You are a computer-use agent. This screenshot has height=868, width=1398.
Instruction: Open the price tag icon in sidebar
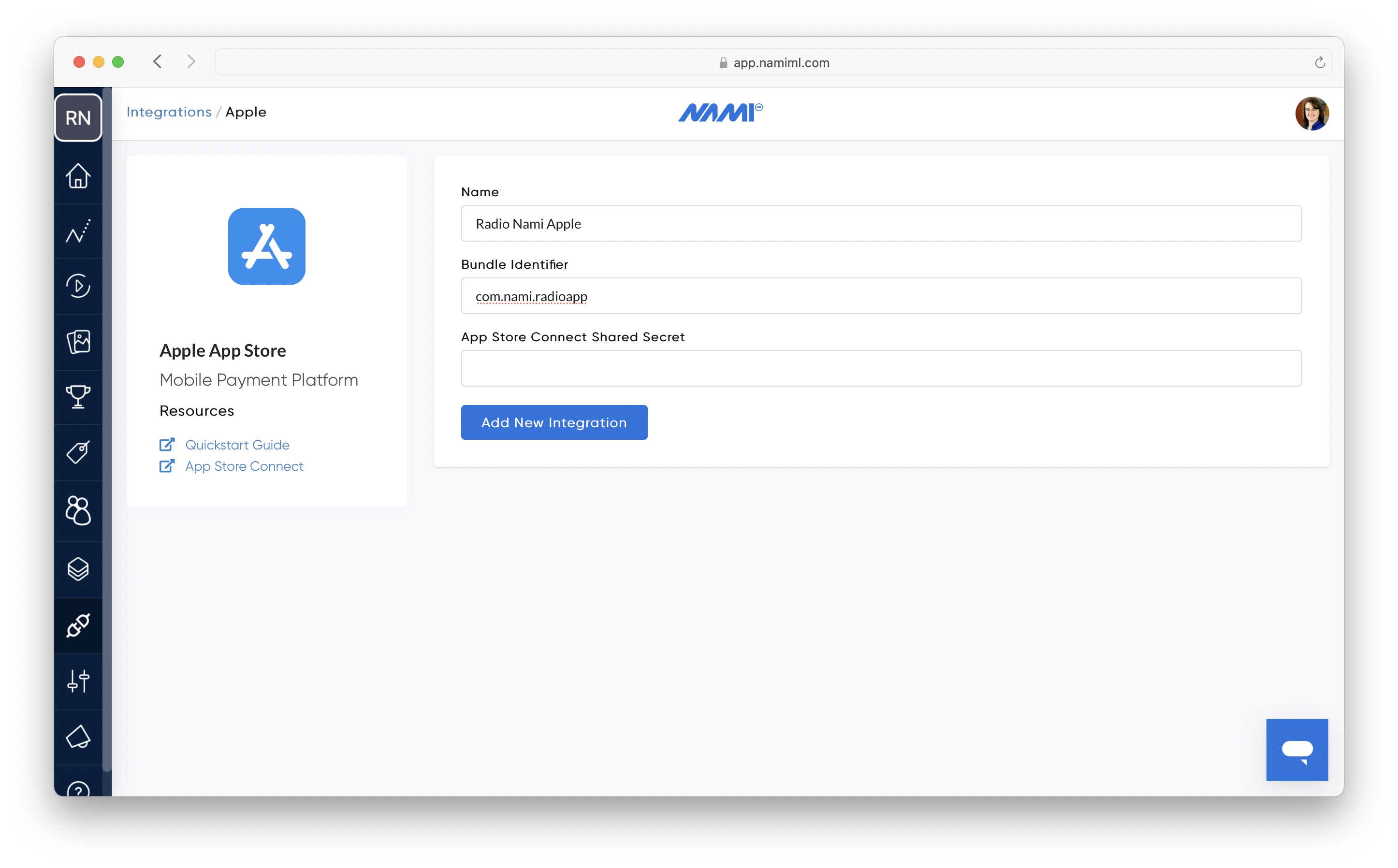click(78, 452)
